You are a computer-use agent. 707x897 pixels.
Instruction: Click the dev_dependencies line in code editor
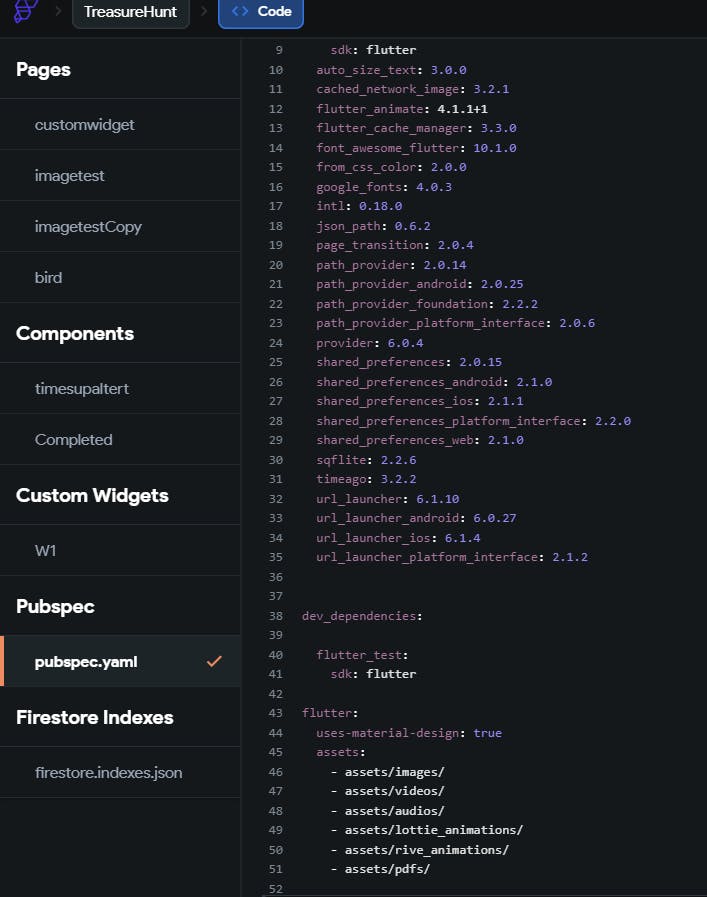coord(361,616)
